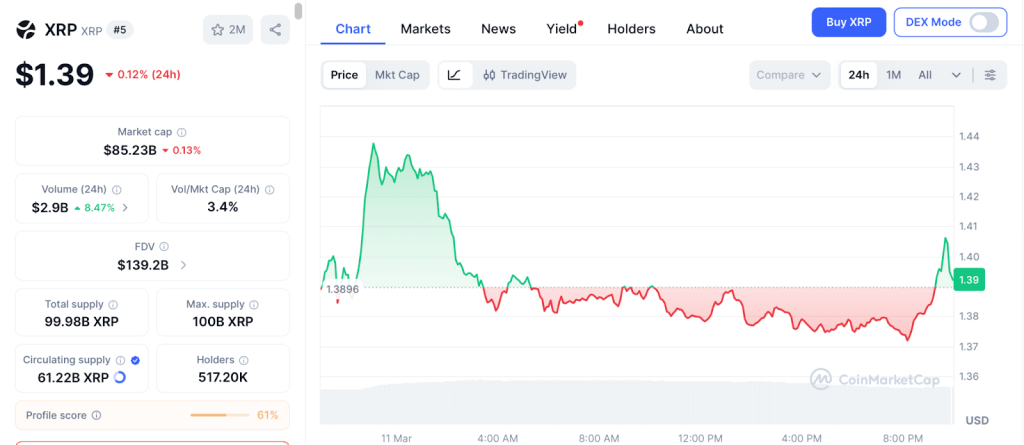Switch chart to Mkt Cap view

pos(397,75)
